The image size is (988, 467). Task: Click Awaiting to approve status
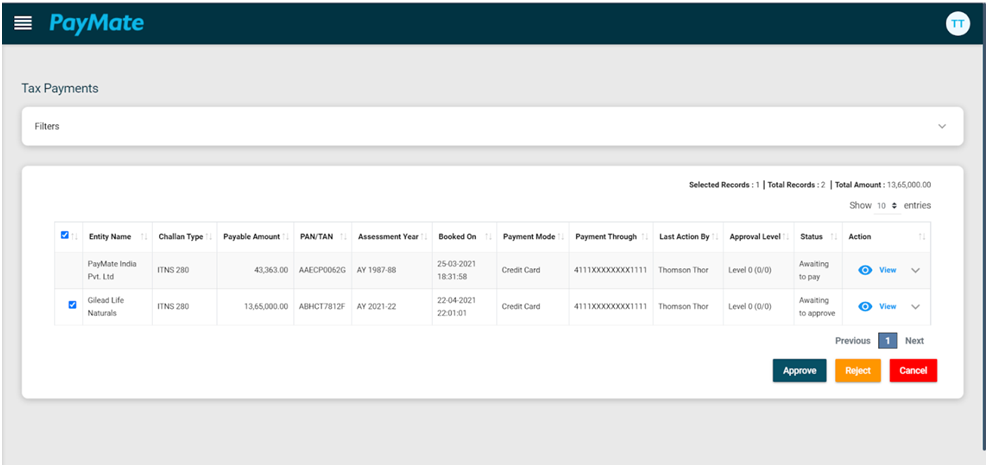tap(817, 306)
